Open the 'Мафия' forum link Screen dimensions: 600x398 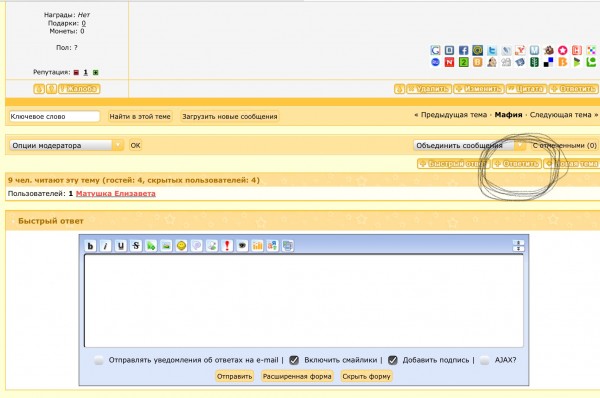(508, 115)
